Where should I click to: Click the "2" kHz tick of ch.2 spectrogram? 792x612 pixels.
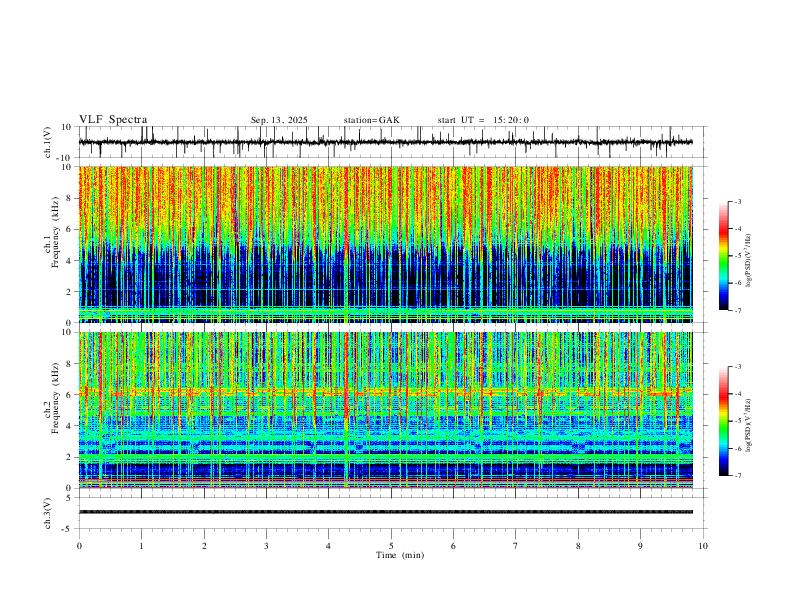69,457
